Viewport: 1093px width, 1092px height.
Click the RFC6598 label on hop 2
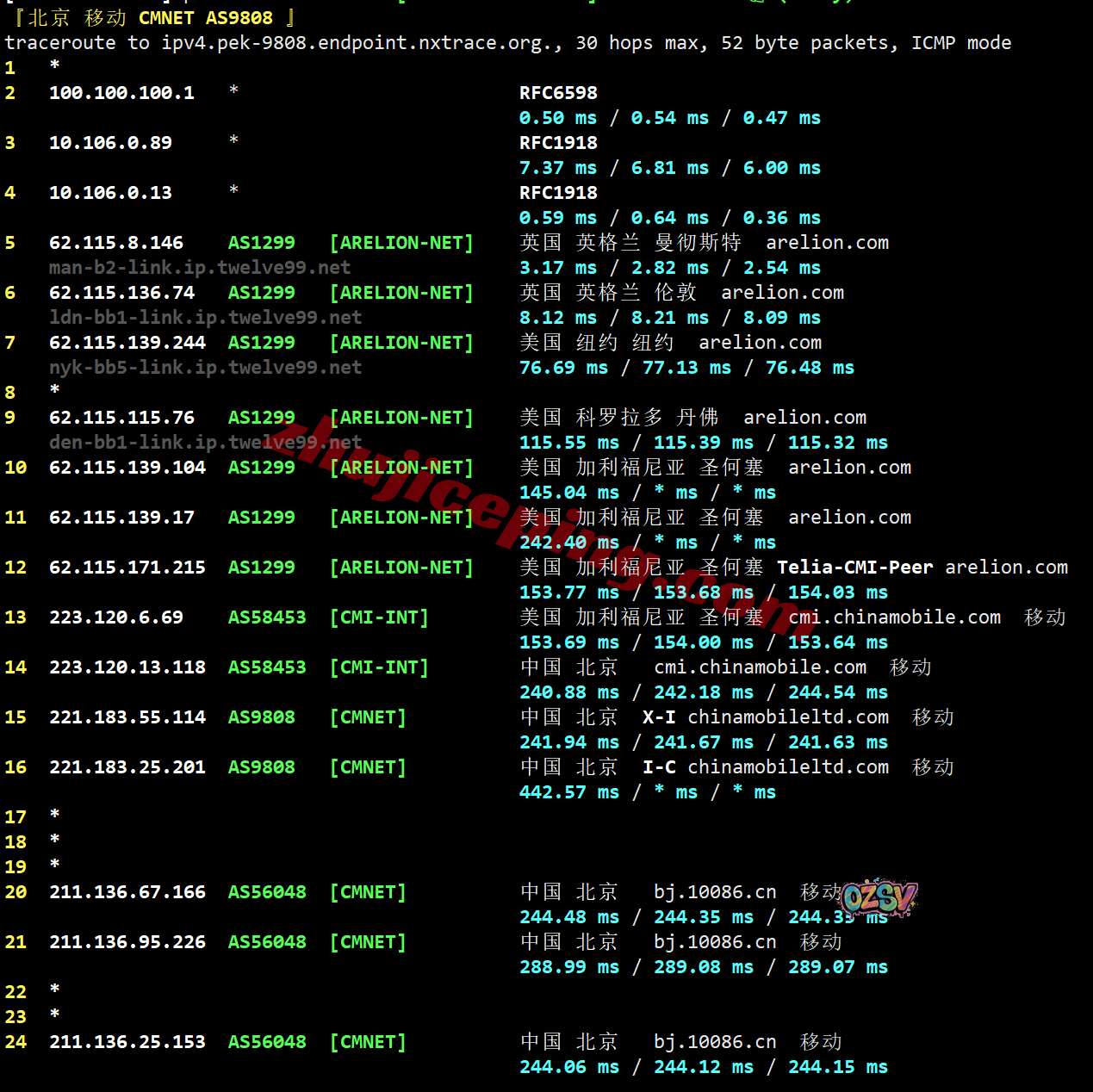point(558,93)
